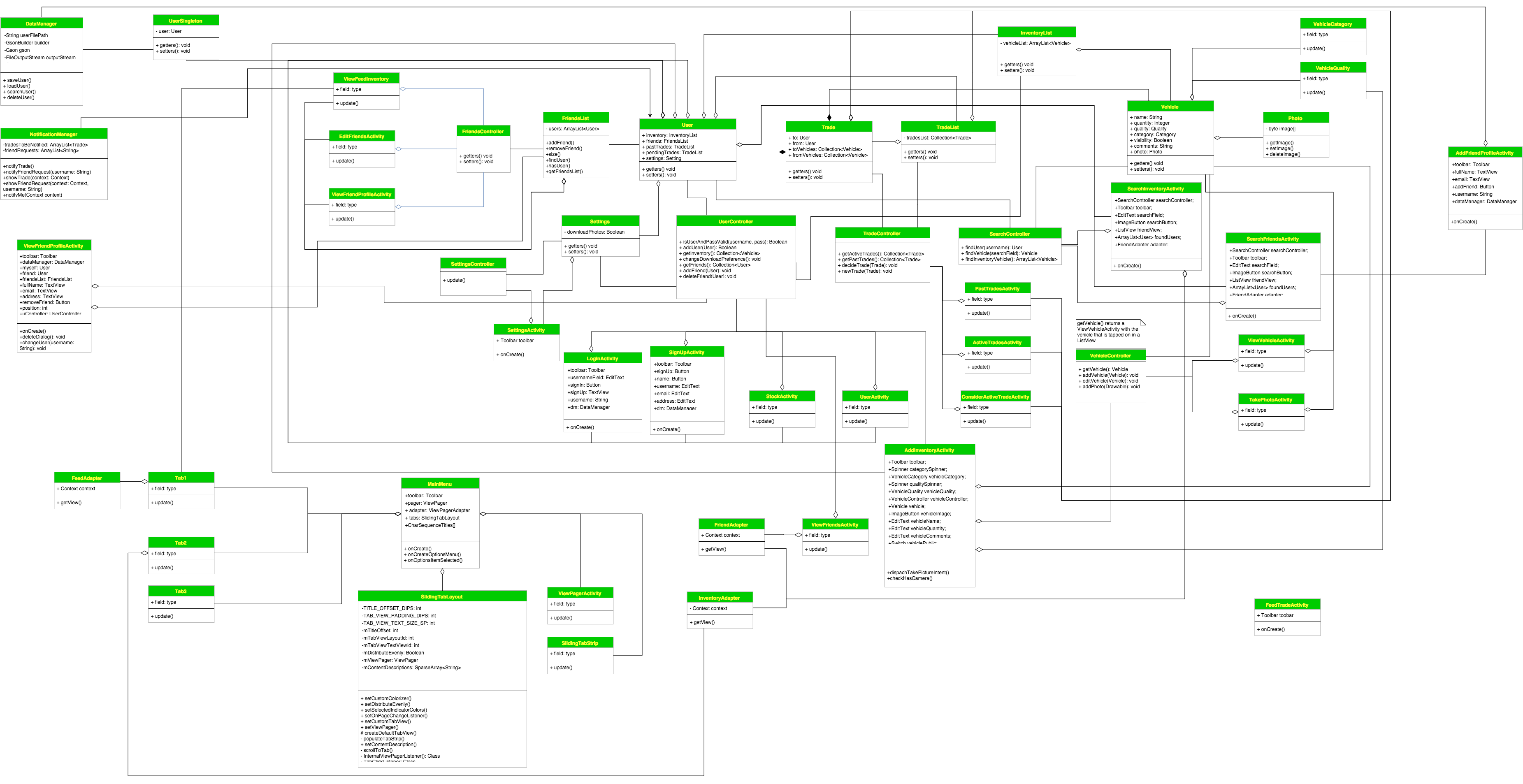Click the SignUpActivity class title
1523x784 pixels.
pyautogui.click(x=686, y=353)
